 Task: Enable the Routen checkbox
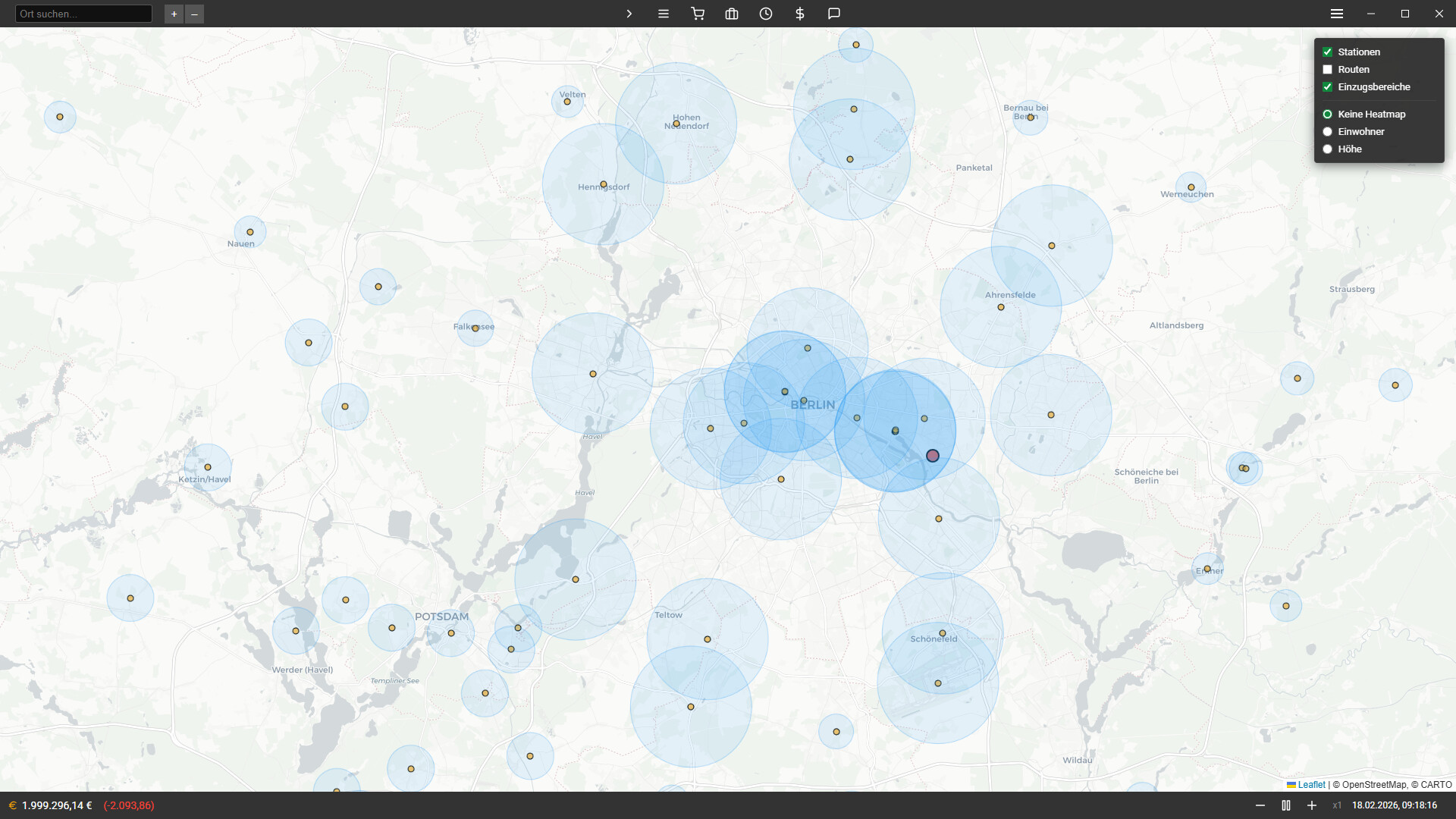1327,69
